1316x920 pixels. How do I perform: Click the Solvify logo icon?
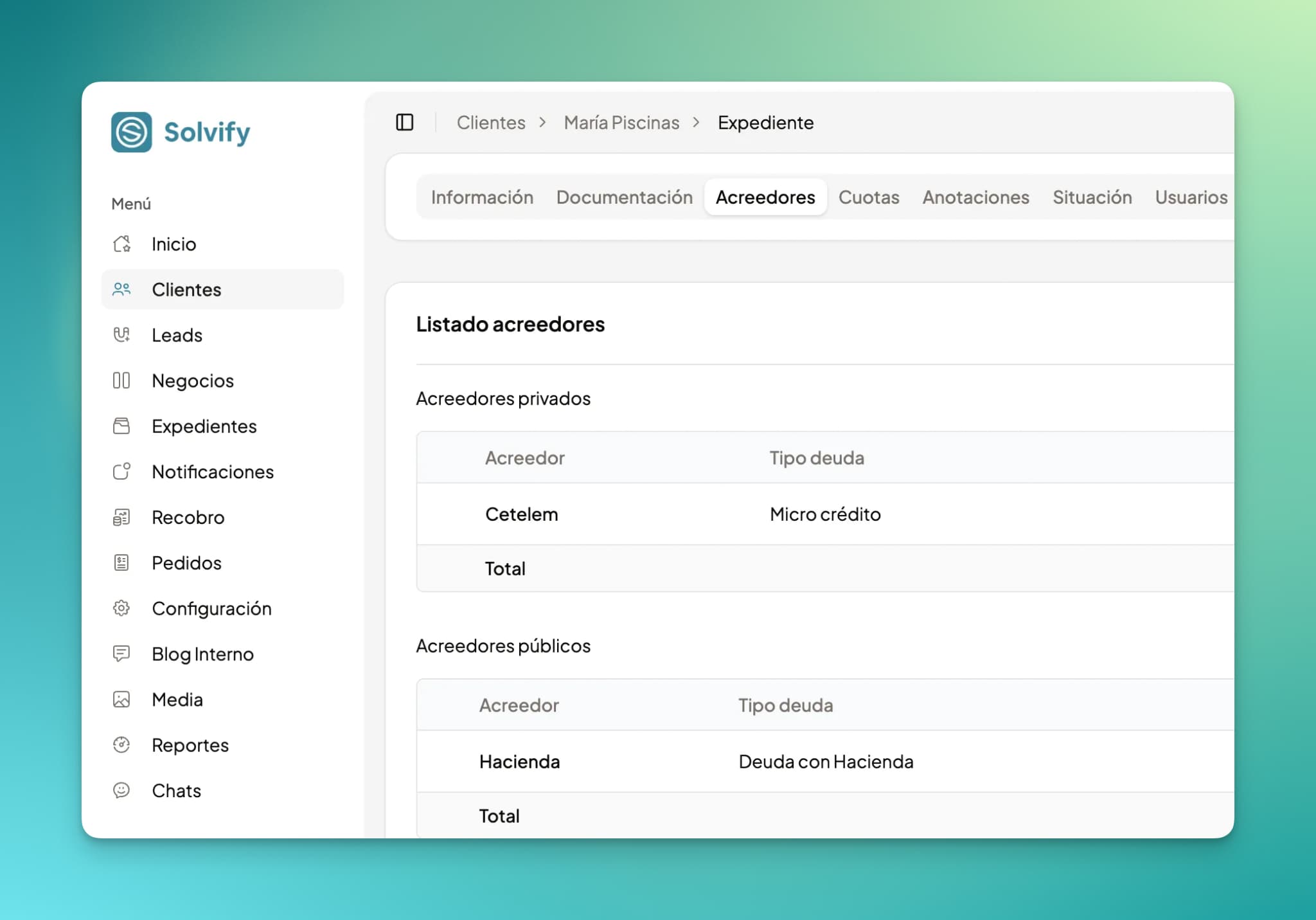[x=131, y=132]
